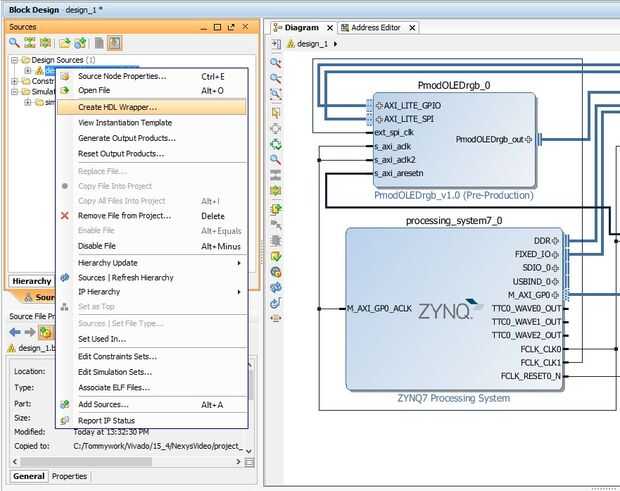Click the red search magnifier in diagram toolbar
The image size is (620, 491).
pyautogui.click(x=276, y=160)
